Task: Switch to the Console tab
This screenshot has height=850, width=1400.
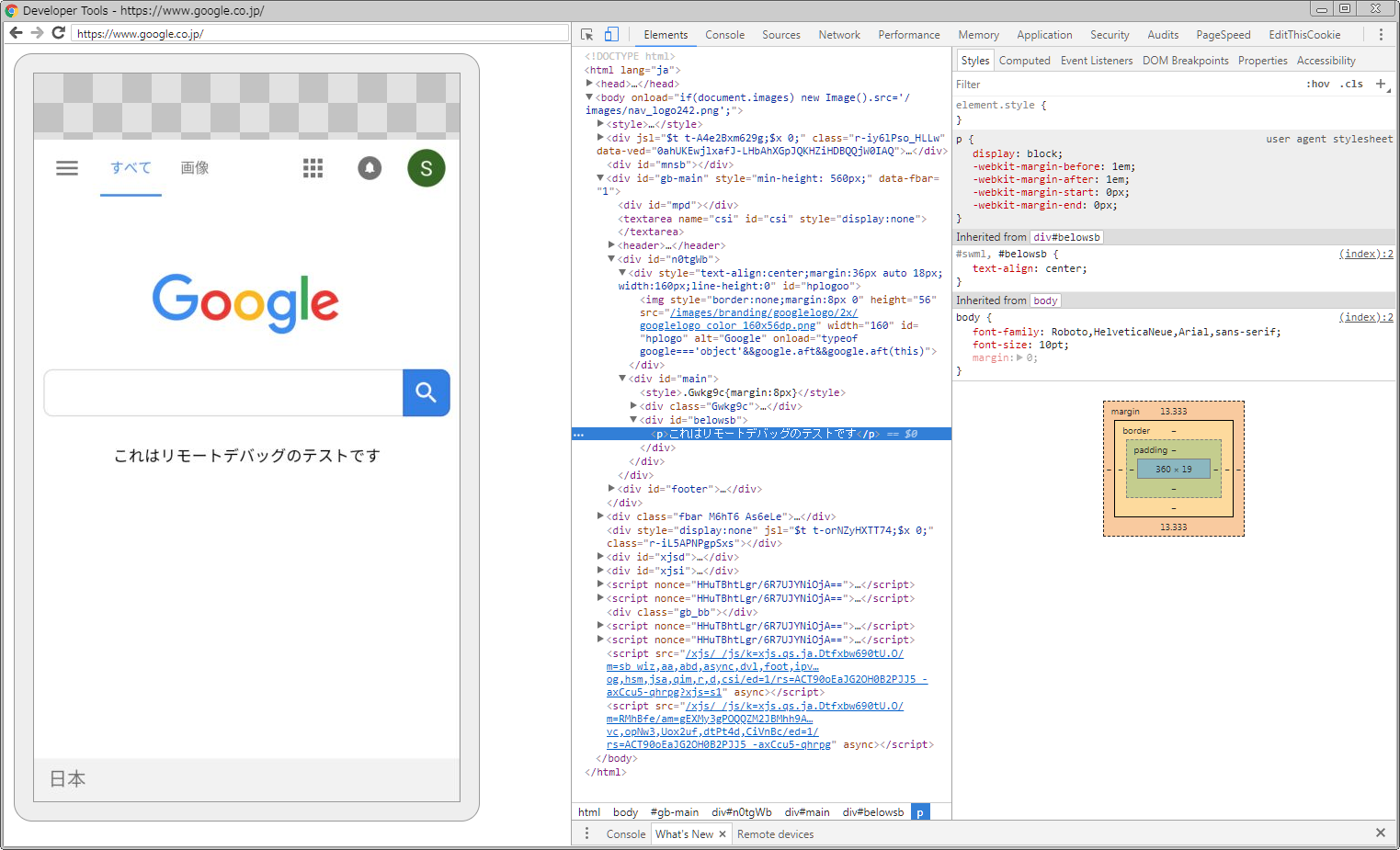Action: 724,35
